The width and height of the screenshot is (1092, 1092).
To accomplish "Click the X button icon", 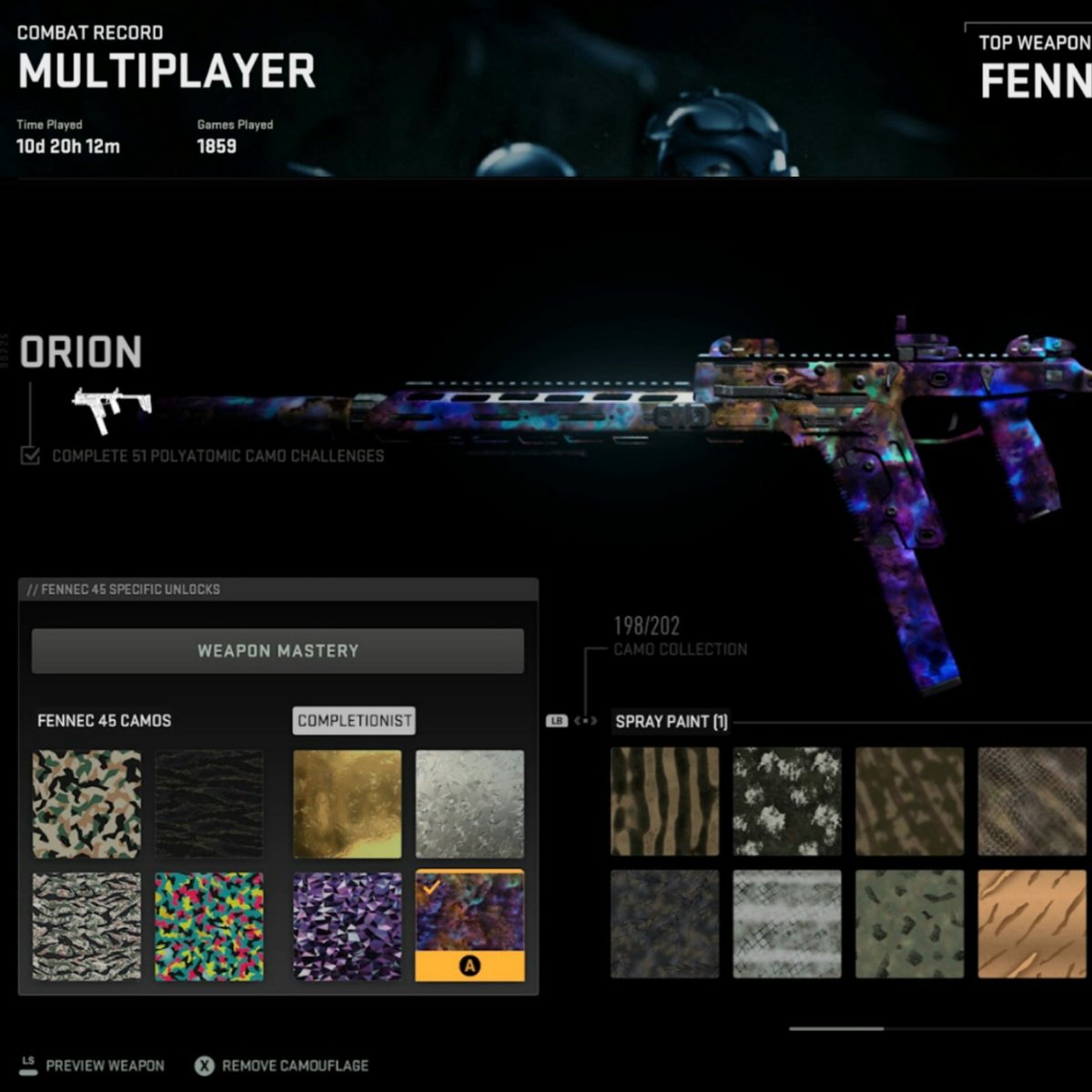I will [x=205, y=1066].
